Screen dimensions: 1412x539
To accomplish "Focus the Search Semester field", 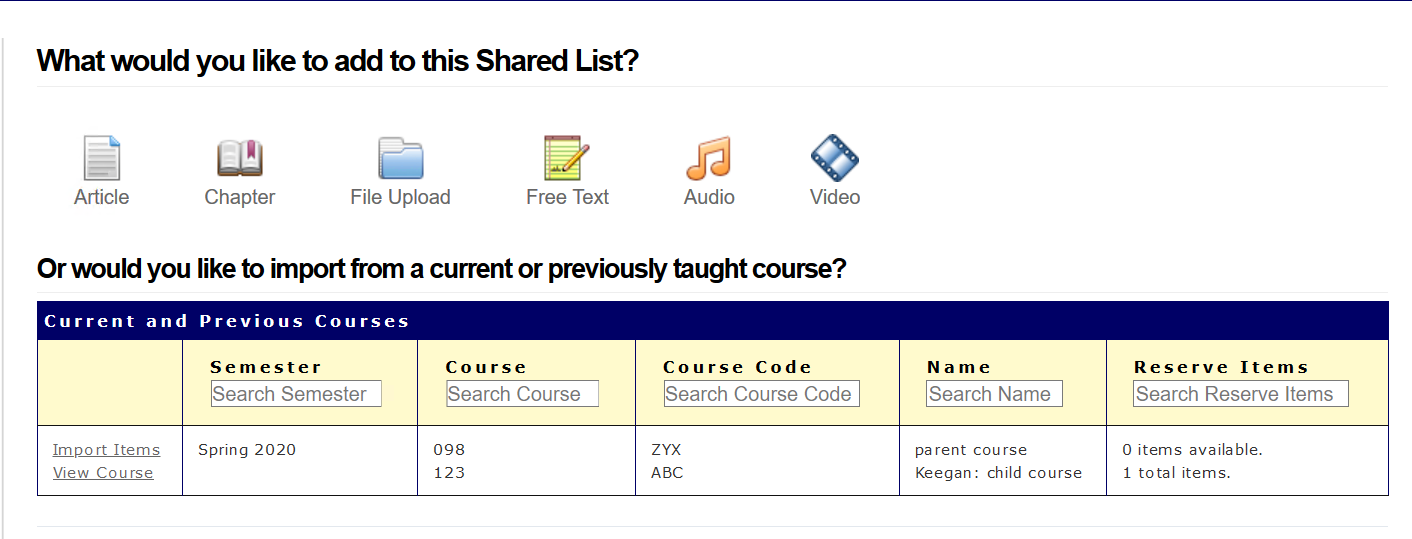I will 296,394.
